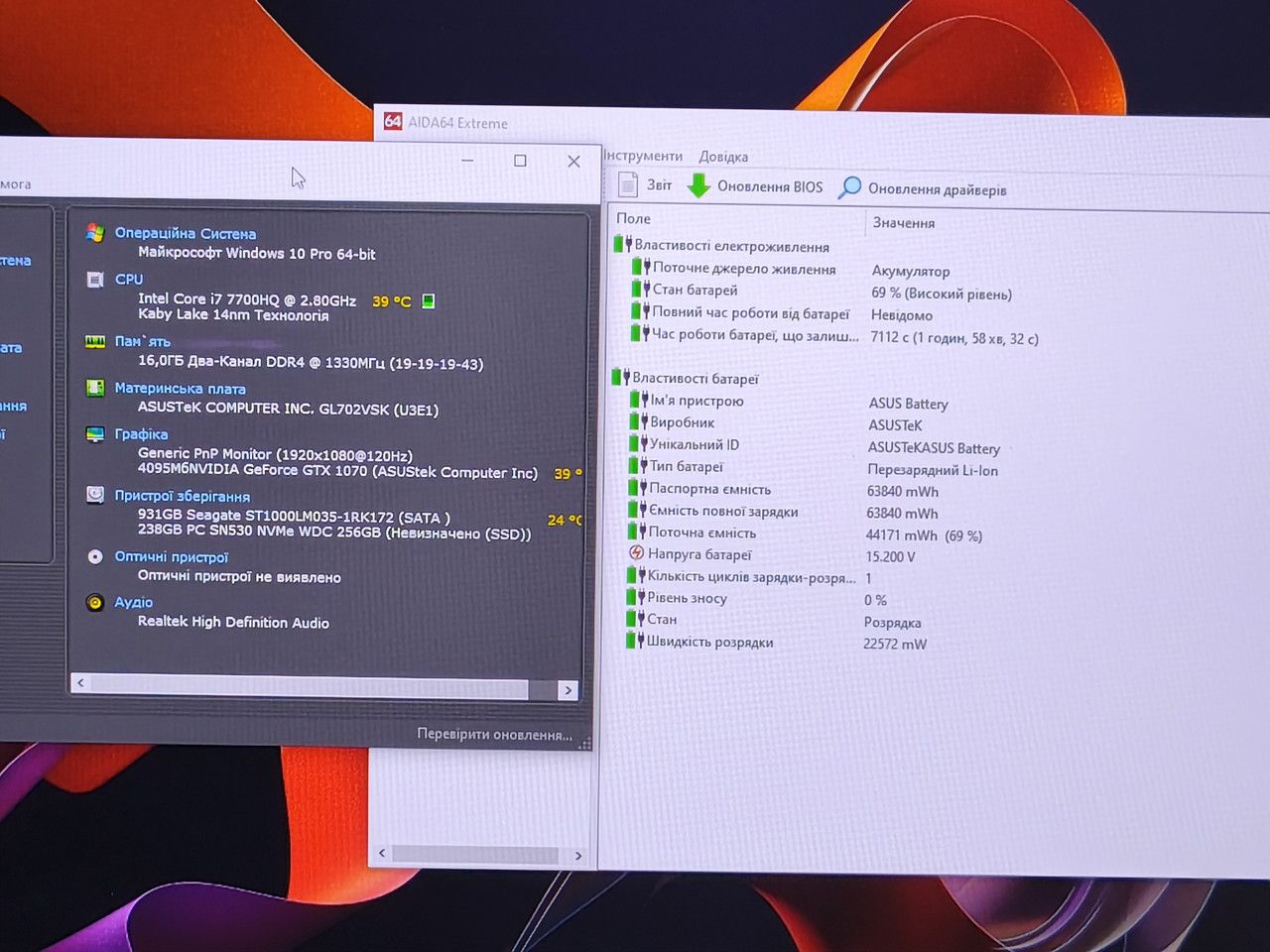Click the battery icon beside Рівень зносу

click(636, 596)
